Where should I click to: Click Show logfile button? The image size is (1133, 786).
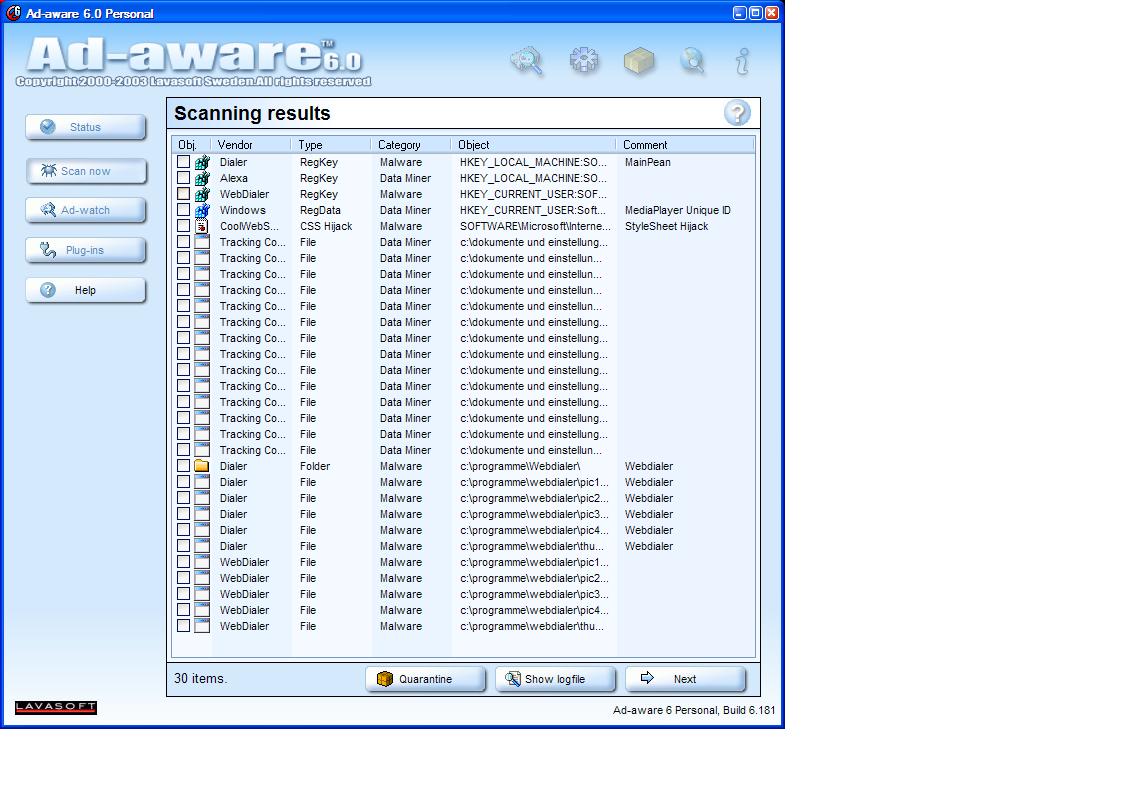point(555,679)
